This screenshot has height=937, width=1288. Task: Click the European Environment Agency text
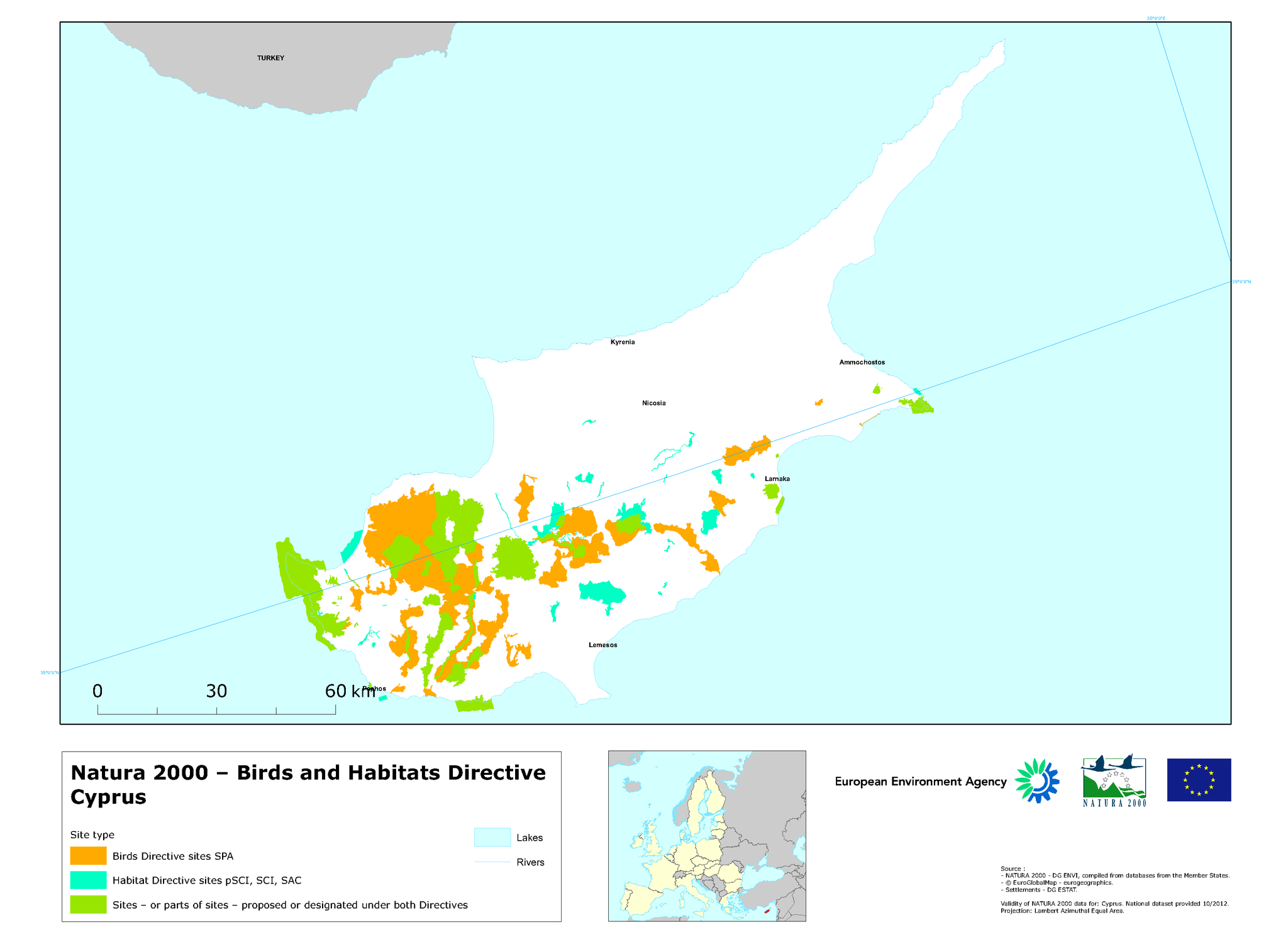coord(920,782)
